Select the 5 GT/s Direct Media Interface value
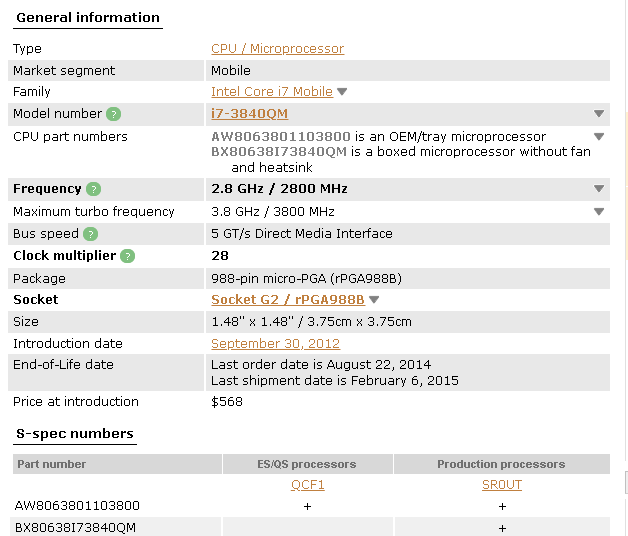628x536 pixels. (302, 234)
